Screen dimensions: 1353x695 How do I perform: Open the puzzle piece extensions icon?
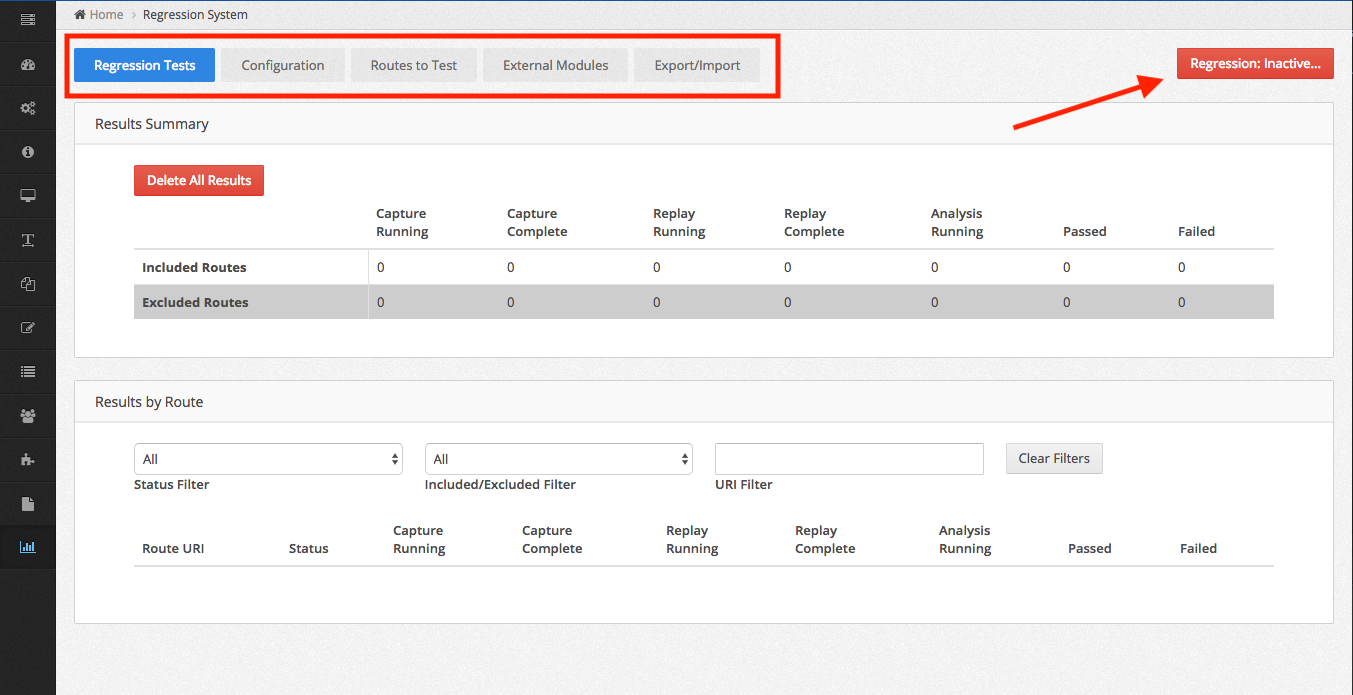[x=28, y=460]
